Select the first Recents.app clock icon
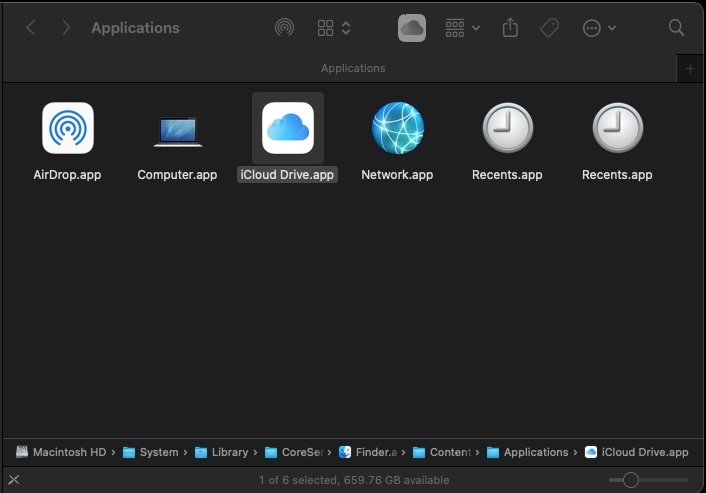Image resolution: width=706 pixels, height=493 pixels. pos(507,128)
